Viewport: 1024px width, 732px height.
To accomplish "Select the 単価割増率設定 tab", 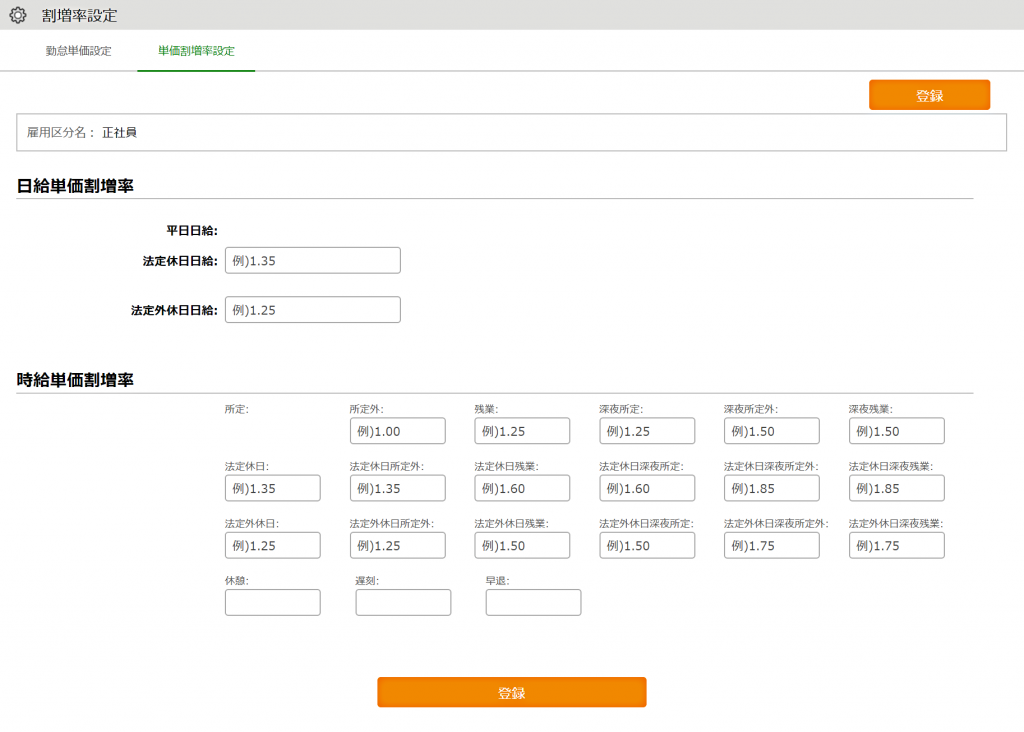I will 196,51.
